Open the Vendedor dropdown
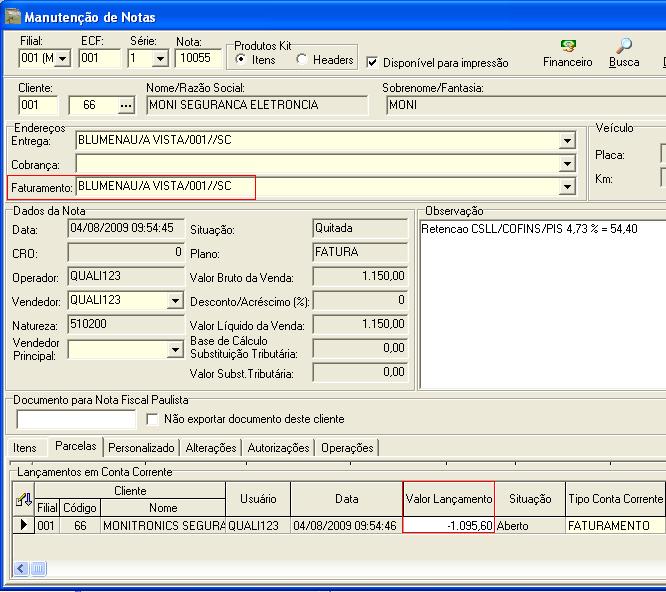666x592 pixels. tap(175, 301)
